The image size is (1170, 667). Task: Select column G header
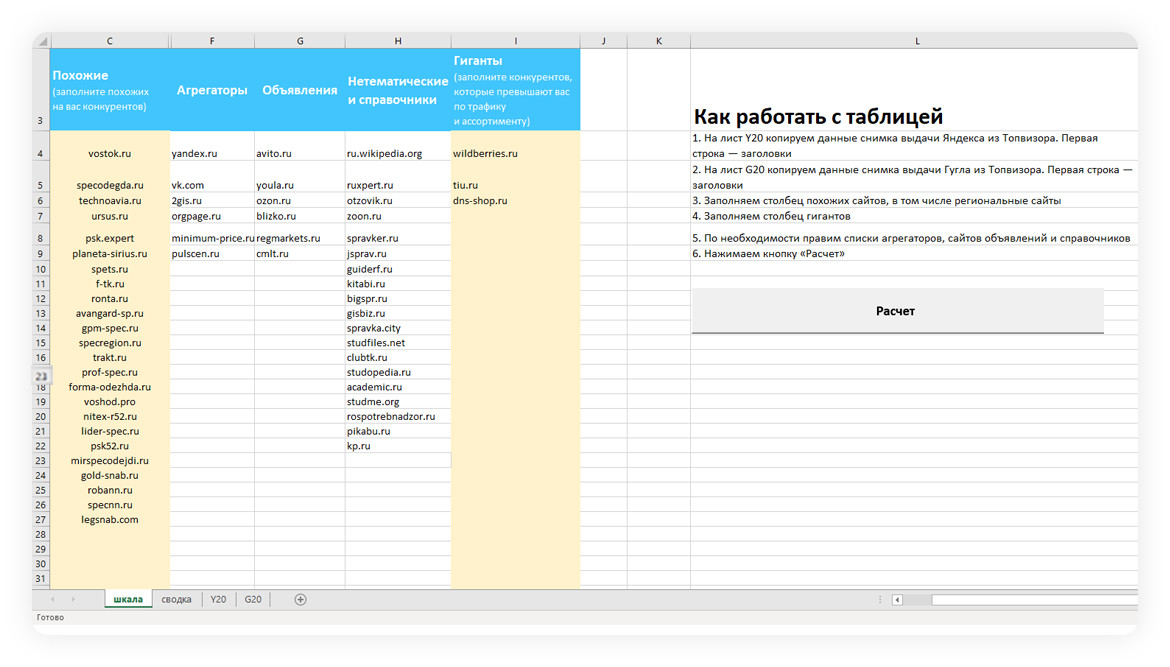click(300, 41)
